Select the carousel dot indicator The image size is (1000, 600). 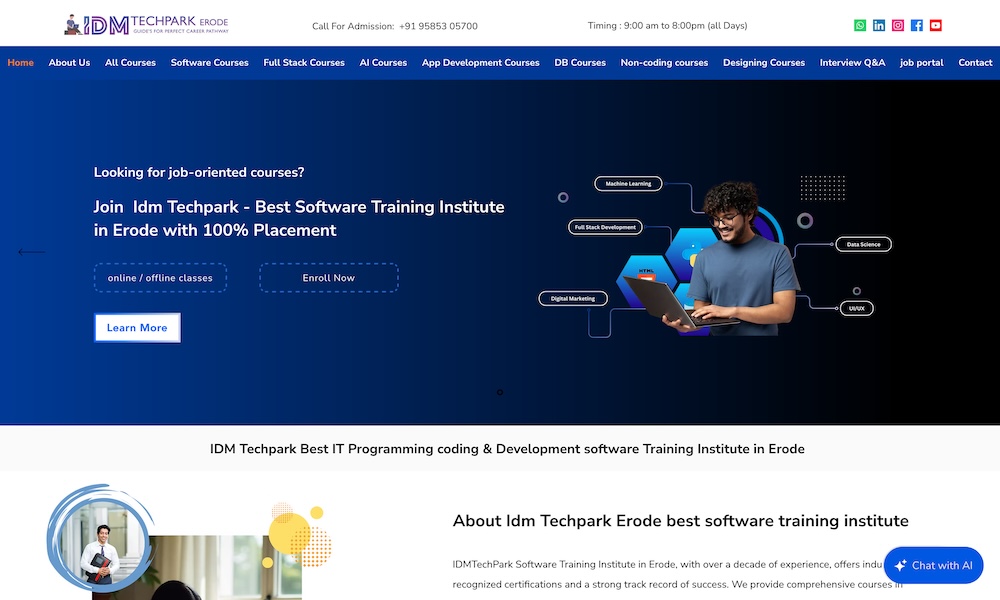pos(500,392)
